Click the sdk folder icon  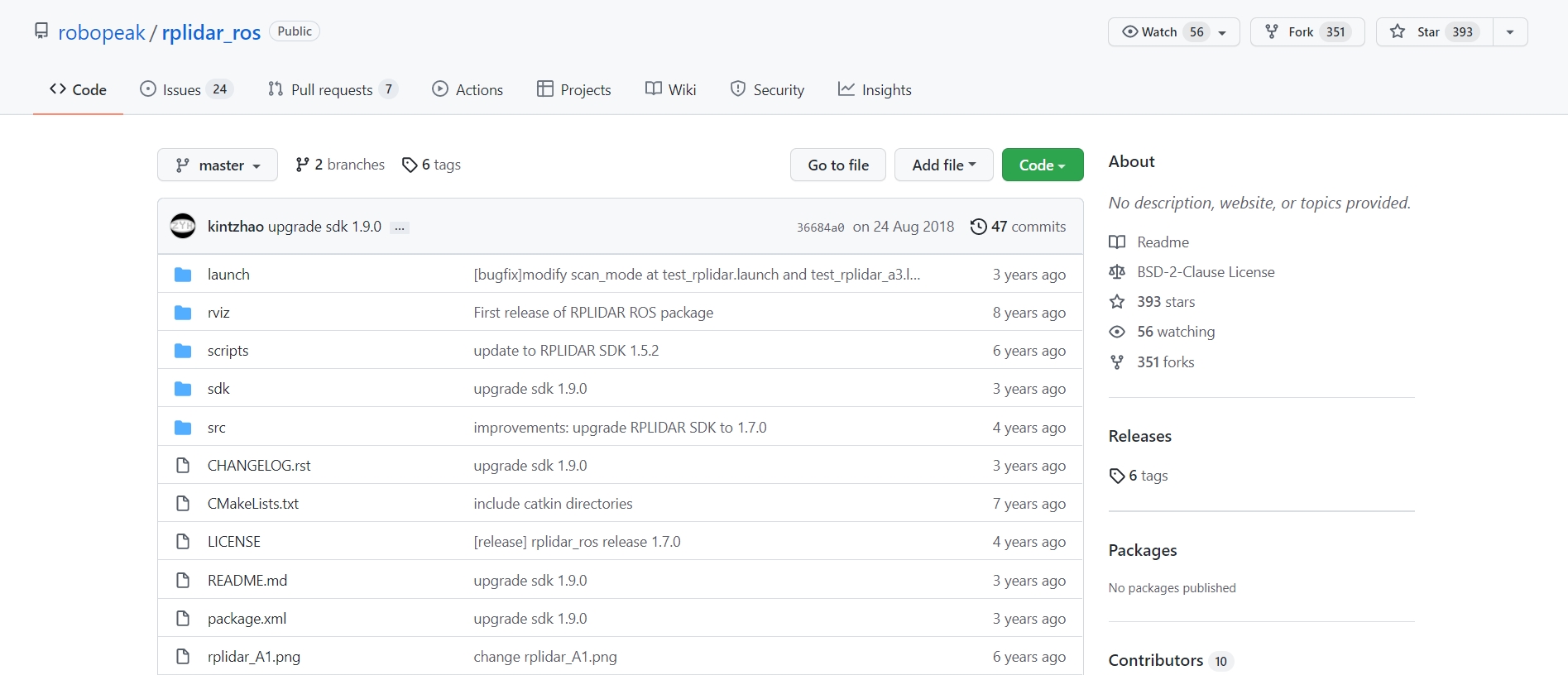coord(183,389)
